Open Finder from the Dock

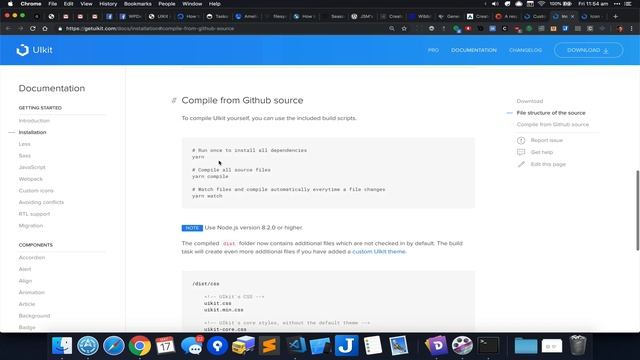(62, 345)
